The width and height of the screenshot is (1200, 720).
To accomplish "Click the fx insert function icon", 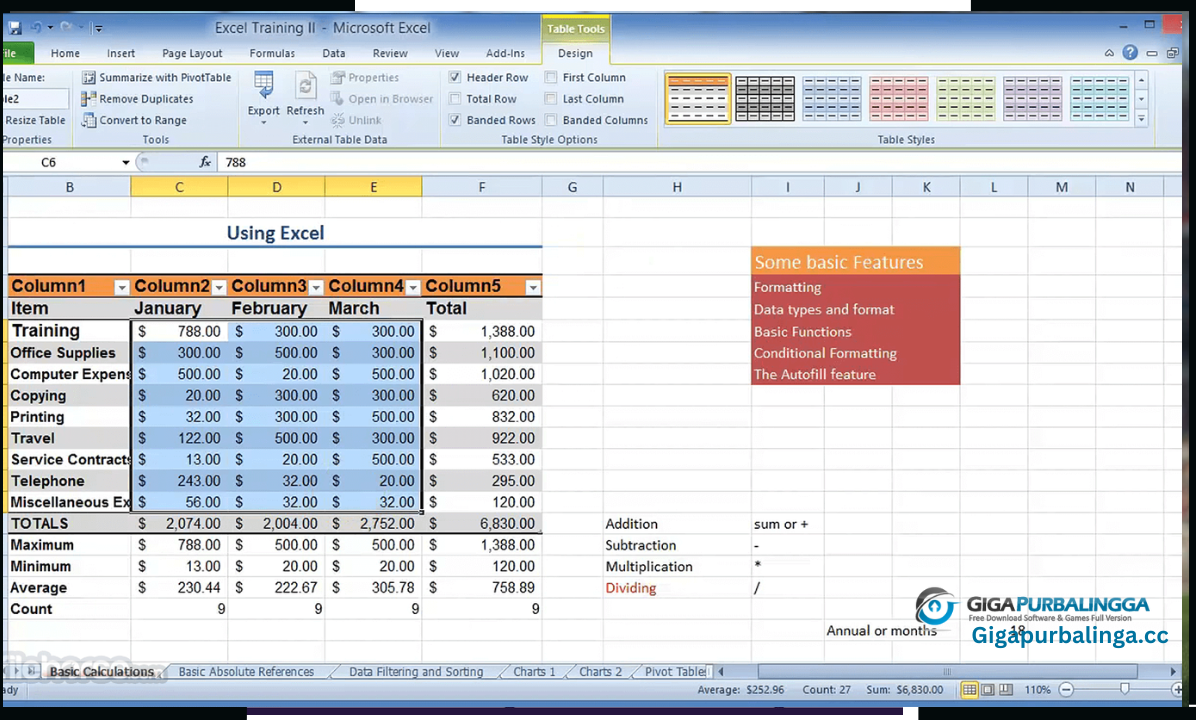I will coord(205,162).
